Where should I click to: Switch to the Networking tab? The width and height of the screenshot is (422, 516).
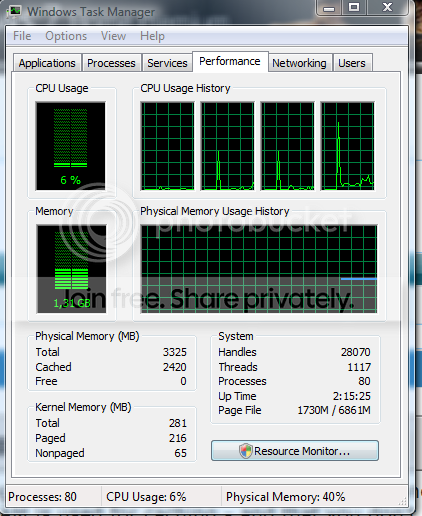point(299,63)
